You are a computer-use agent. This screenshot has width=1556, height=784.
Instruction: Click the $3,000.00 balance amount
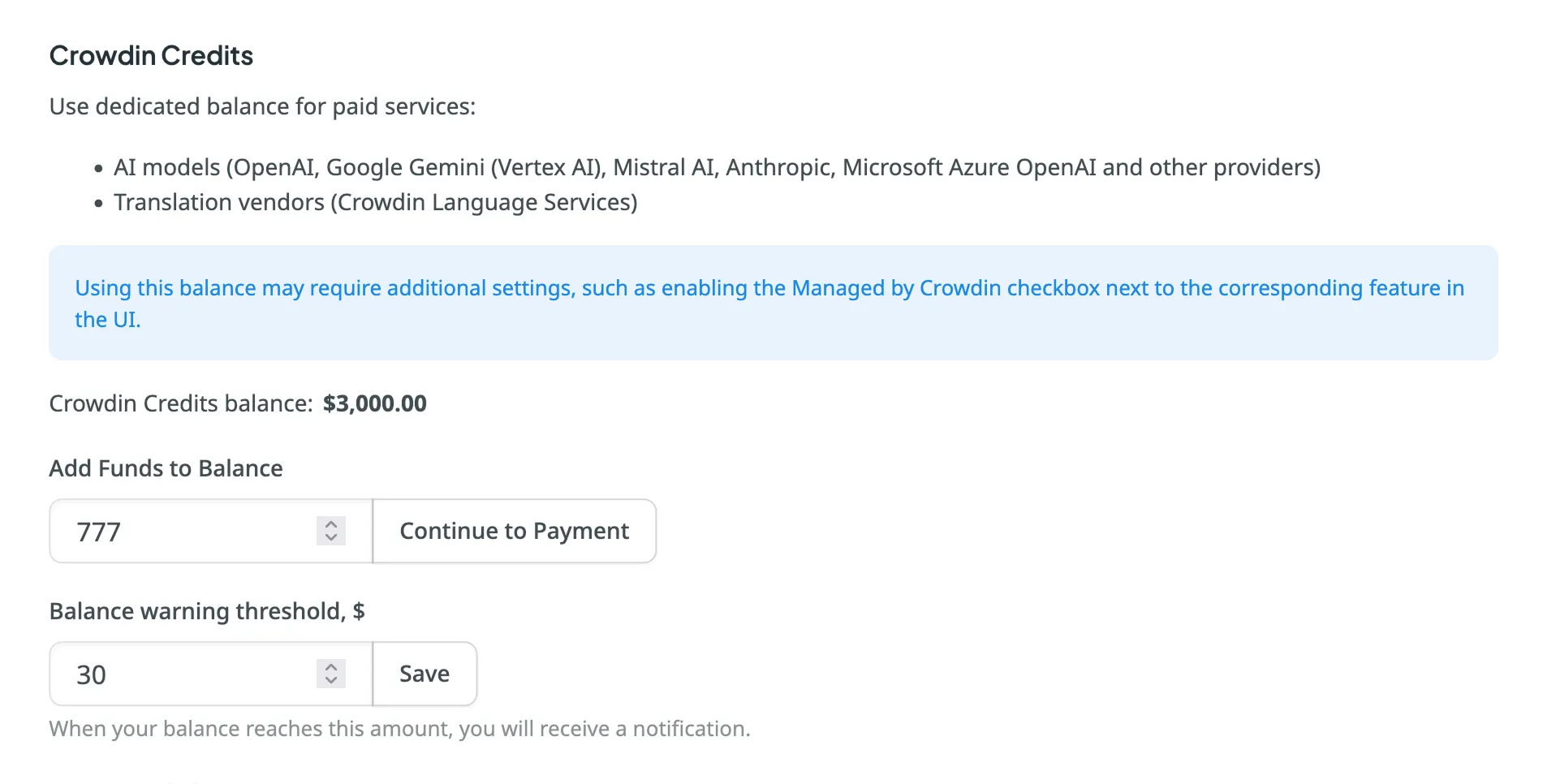tap(374, 403)
